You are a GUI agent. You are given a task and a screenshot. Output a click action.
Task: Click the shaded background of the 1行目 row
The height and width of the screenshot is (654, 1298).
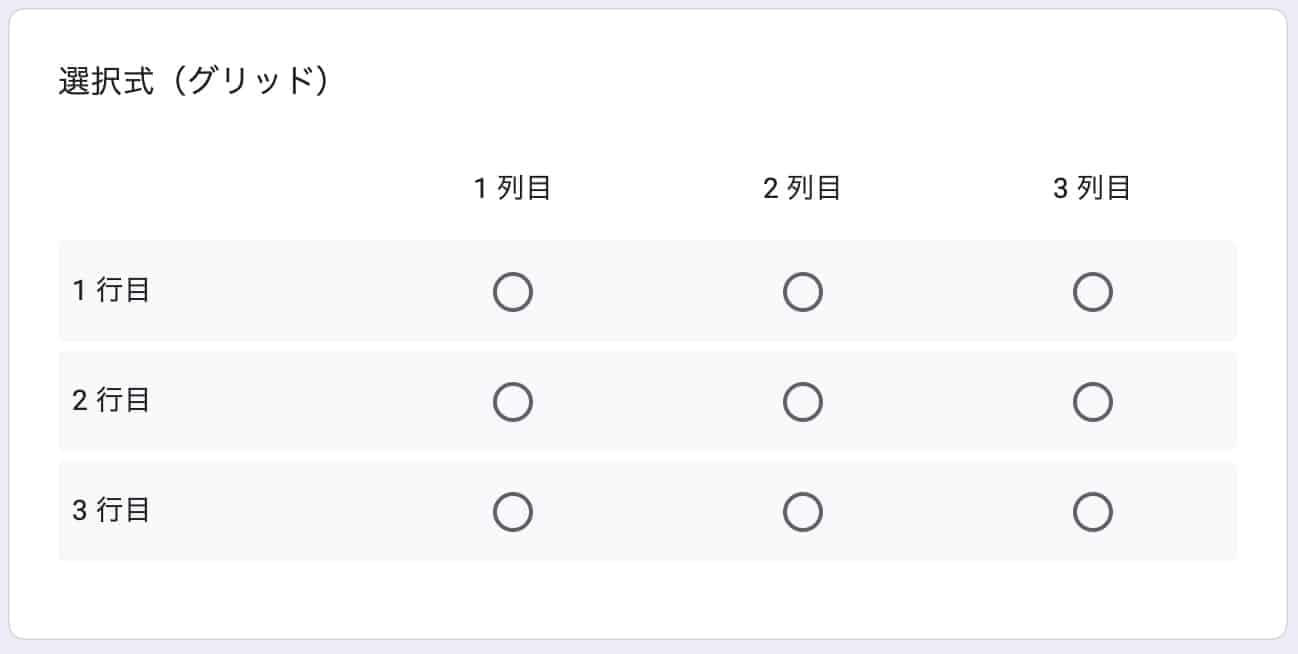click(x=300, y=291)
